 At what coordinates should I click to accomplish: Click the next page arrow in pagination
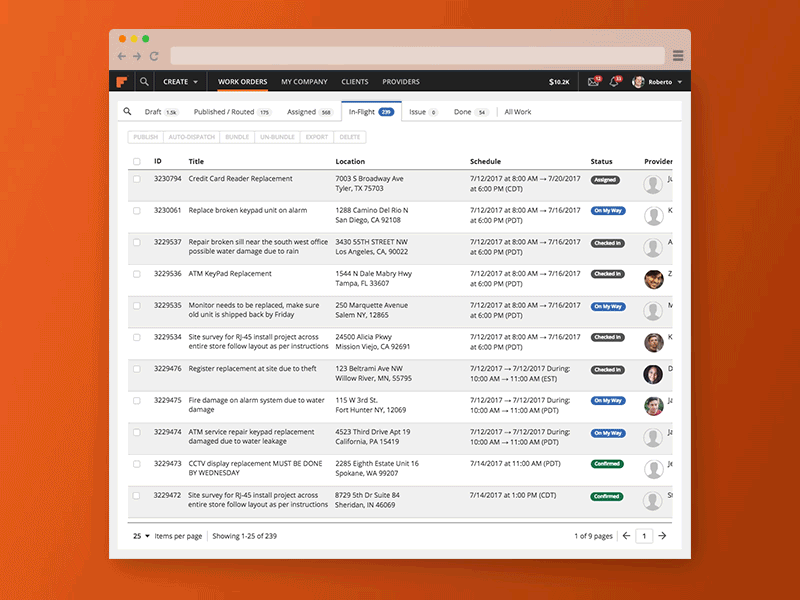[662, 536]
